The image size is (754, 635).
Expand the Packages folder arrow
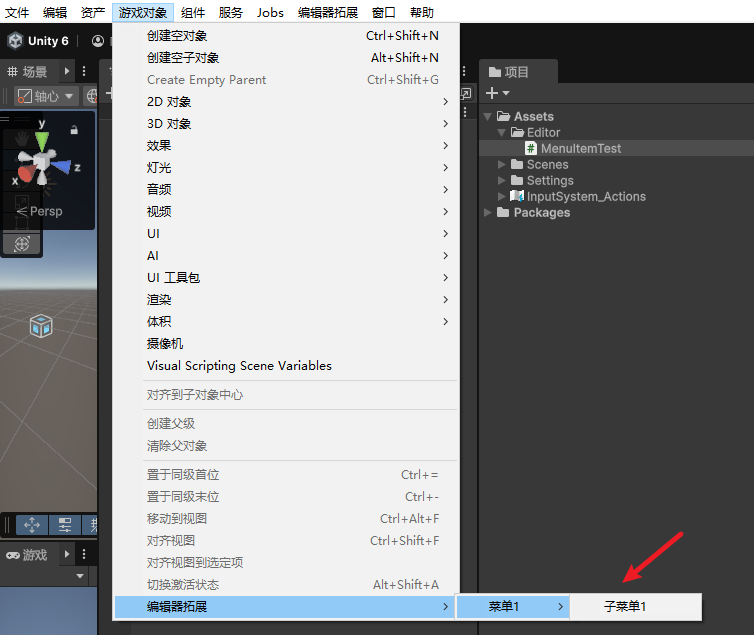click(488, 212)
